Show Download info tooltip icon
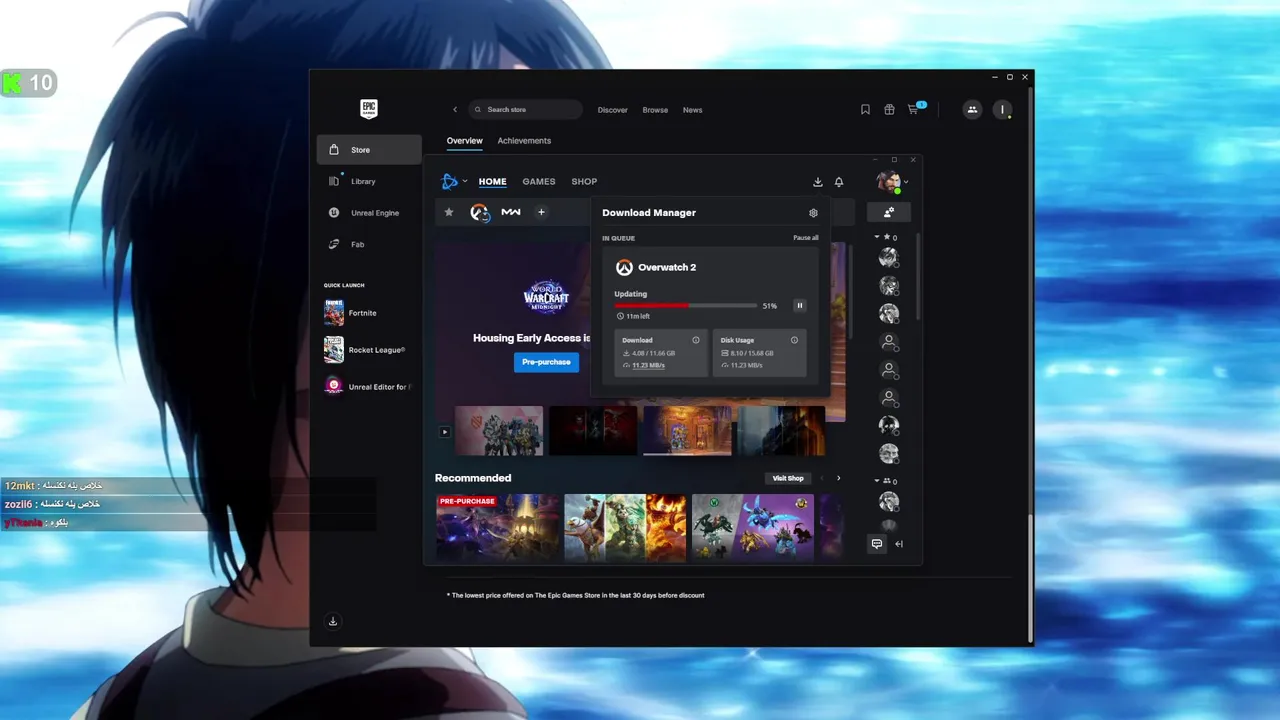 696,340
